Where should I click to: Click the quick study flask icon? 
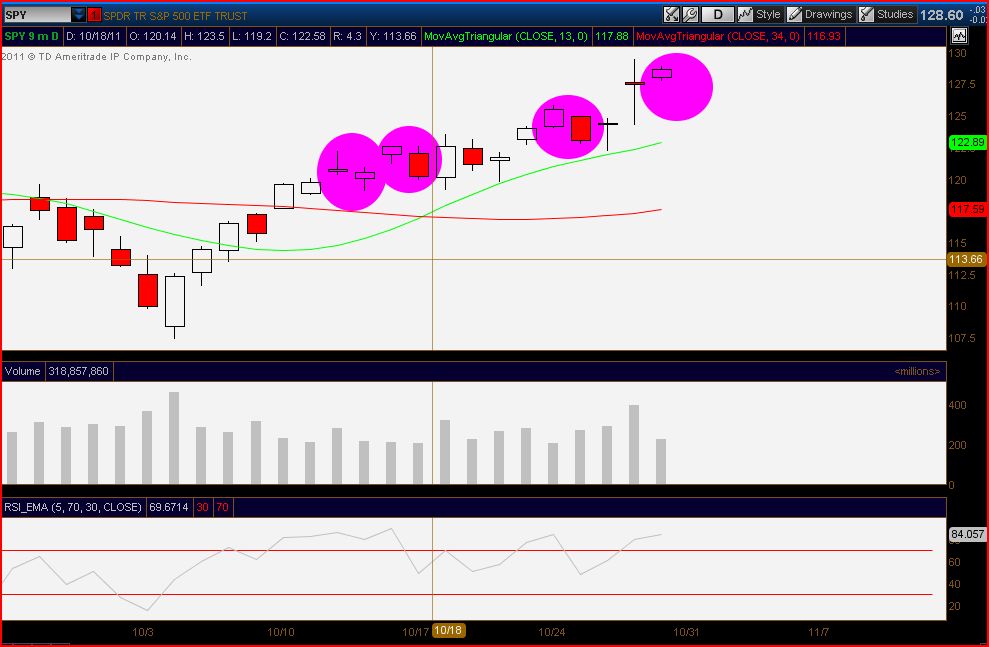(672, 15)
